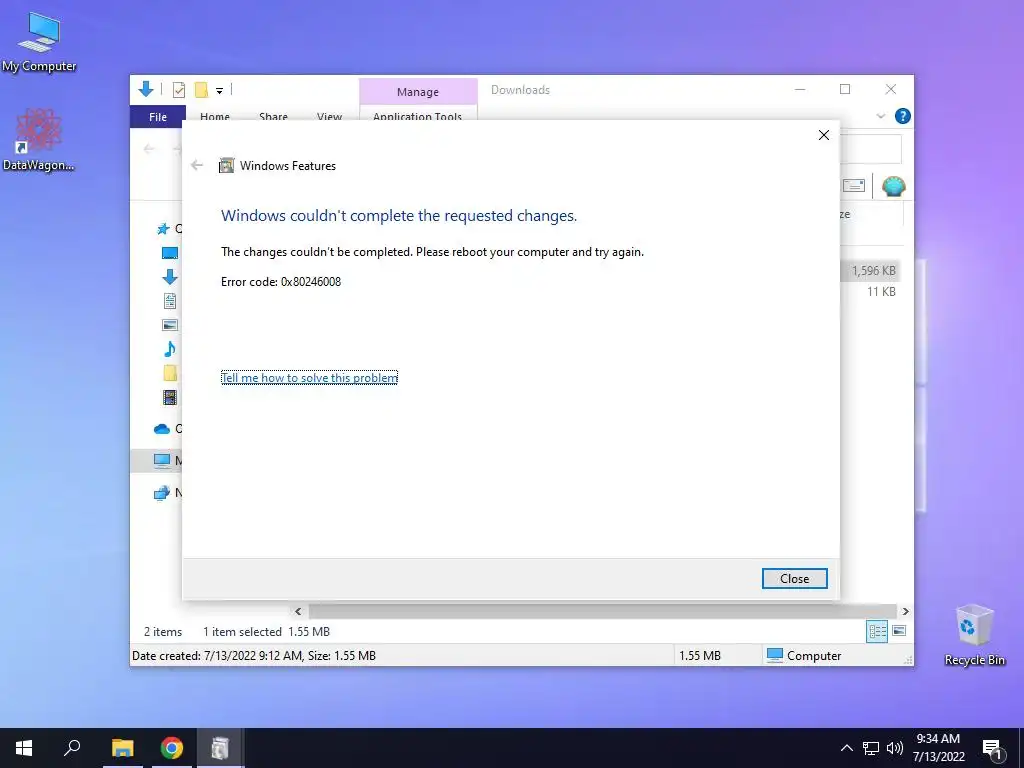Open the DataWagon desktop shortcut
This screenshot has width=1024, height=768.
point(38,140)
